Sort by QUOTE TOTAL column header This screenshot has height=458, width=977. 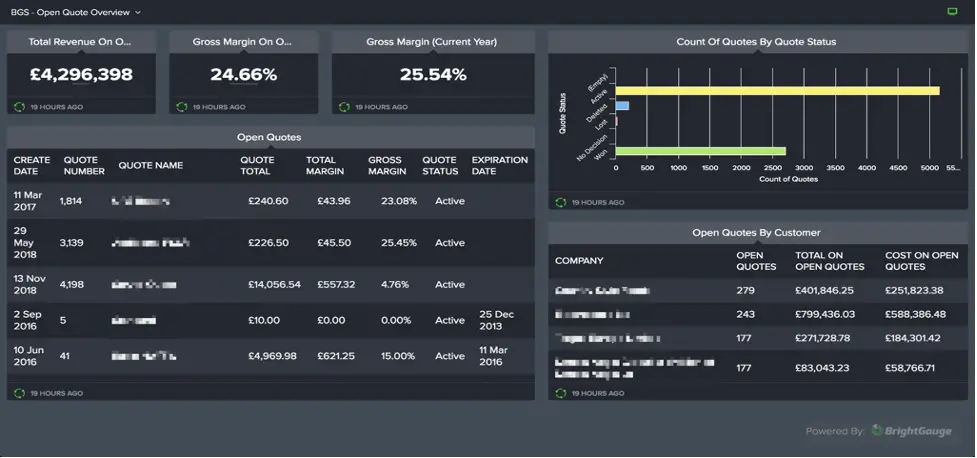(x=258, y=165)
